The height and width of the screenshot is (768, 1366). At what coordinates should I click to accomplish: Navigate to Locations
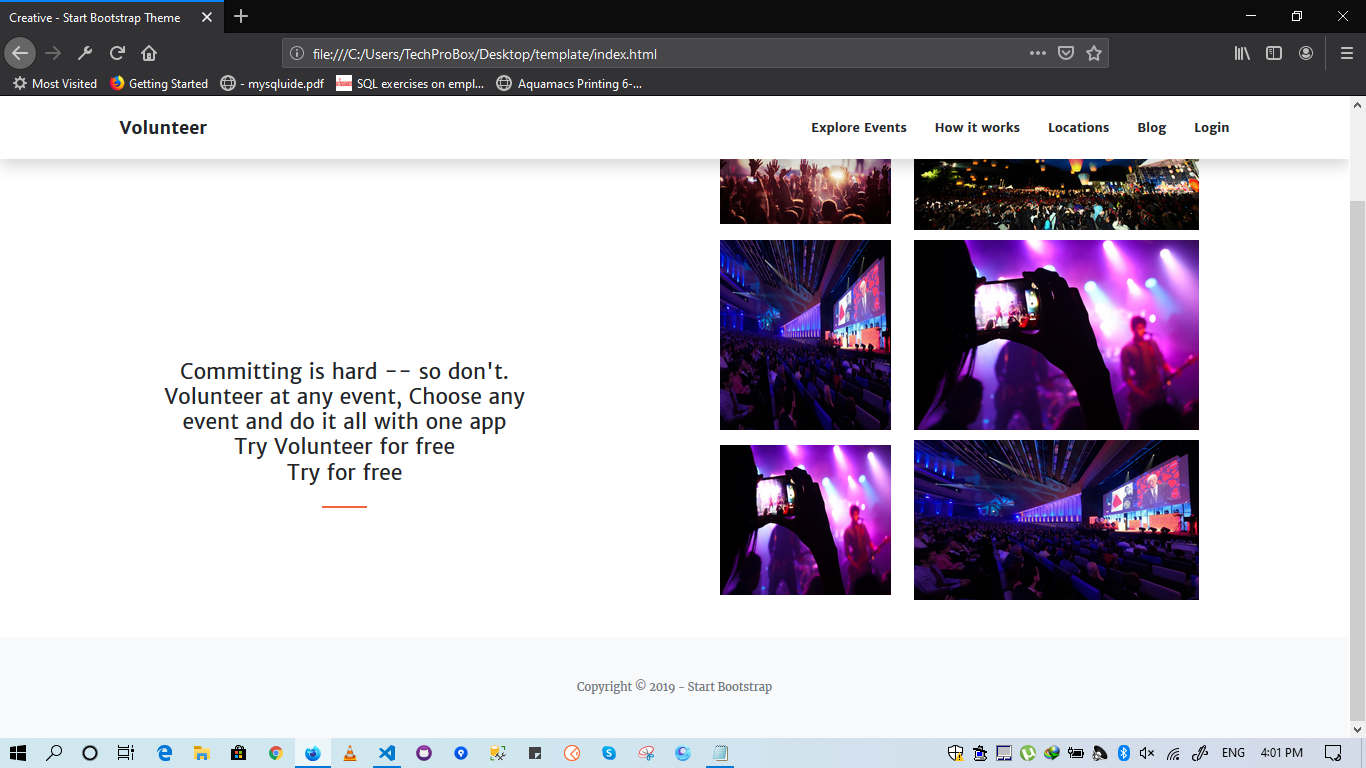1078,127
